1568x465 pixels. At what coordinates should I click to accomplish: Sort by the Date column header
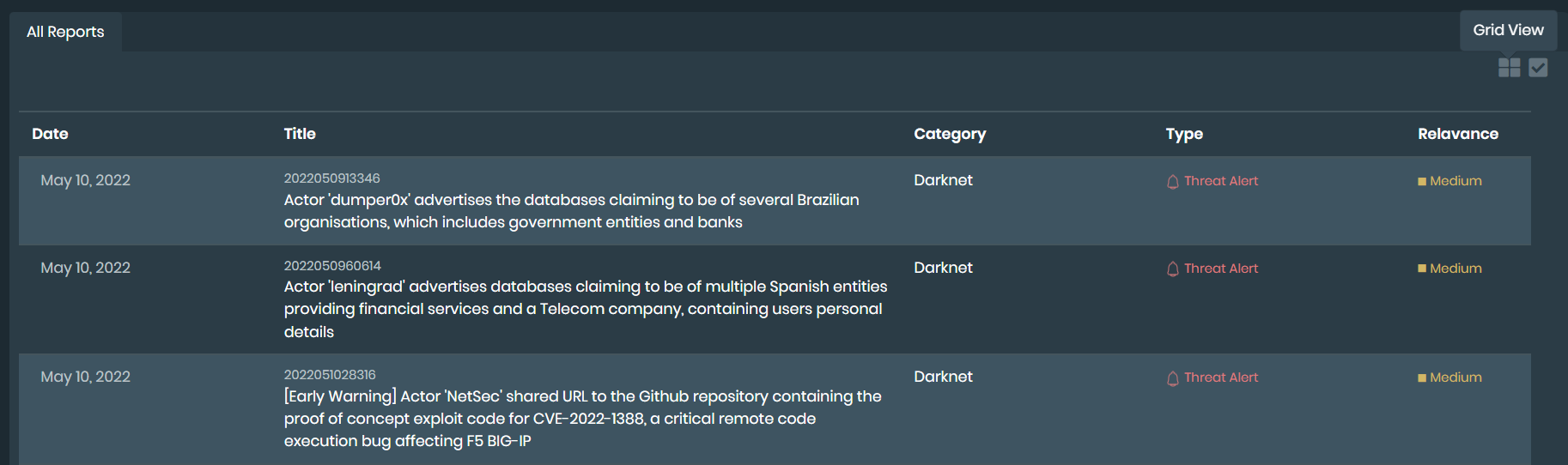click(x=50, y=134)
